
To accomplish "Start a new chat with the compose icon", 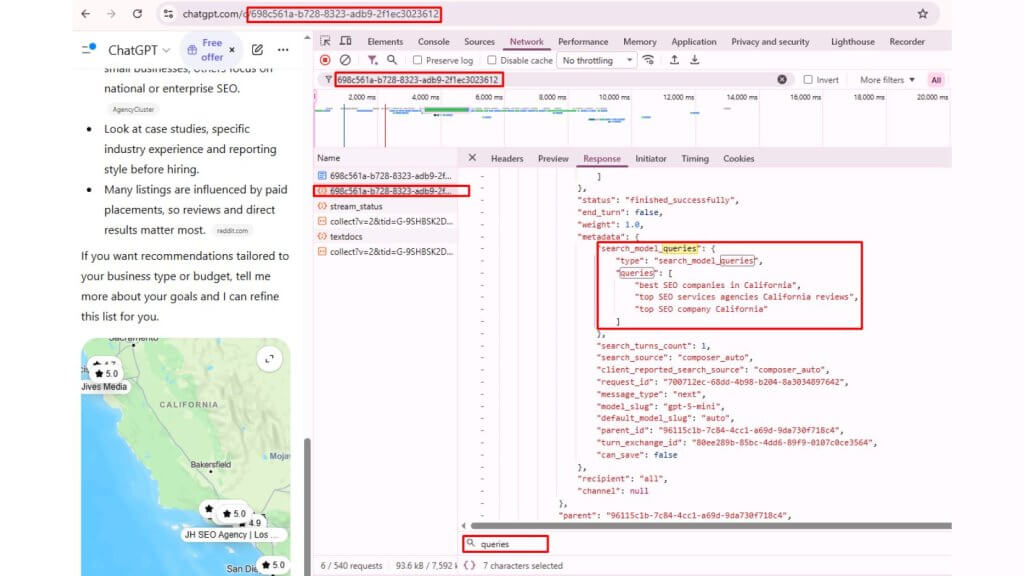I will pos(257,50).
